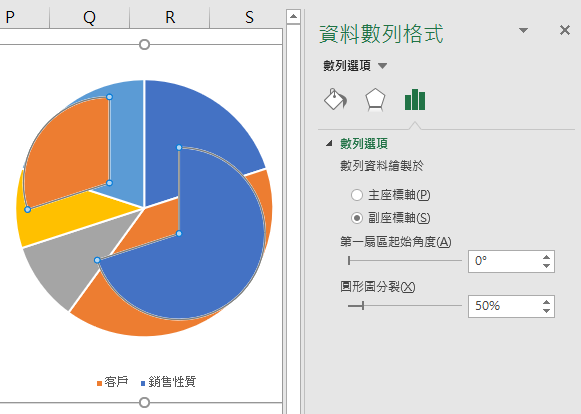The image size is (581, 414).
Task: Click the 0° angle input field
Action: point(504,261)
